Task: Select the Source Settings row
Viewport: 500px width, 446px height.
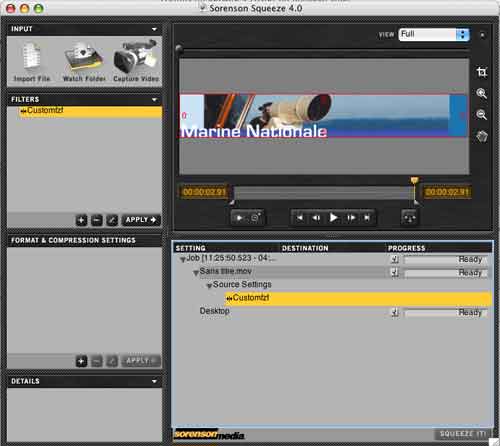Action: (333, 285)
